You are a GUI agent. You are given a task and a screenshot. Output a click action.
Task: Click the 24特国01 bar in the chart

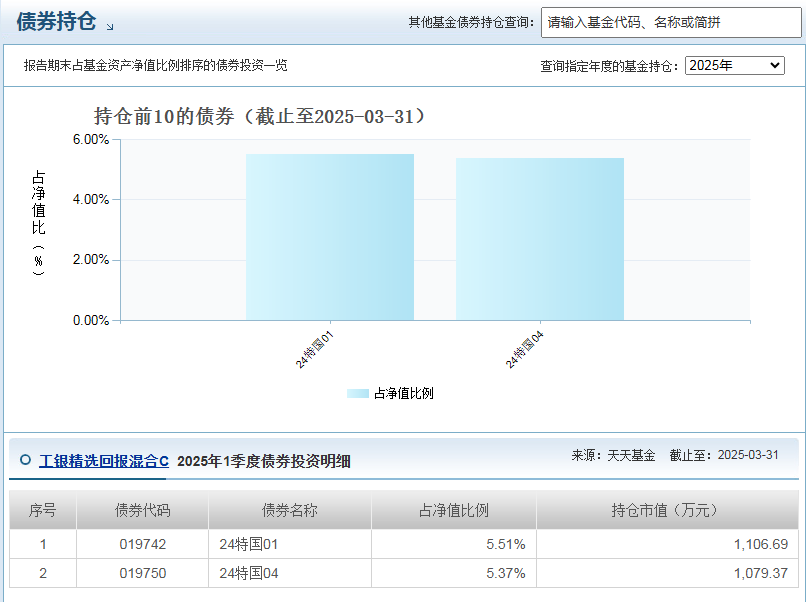[x=329, y=237]
